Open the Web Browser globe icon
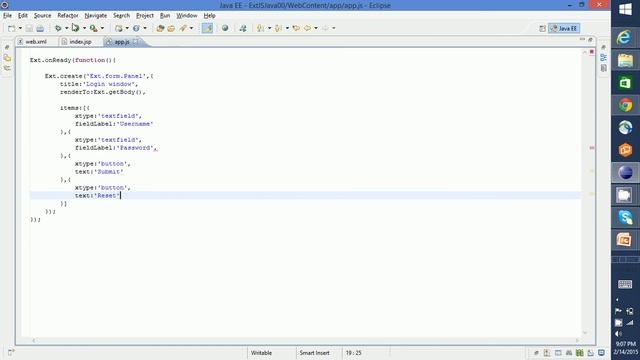Image resolution: width=640 pixels, height=360 pixels. tap(225, 28)
